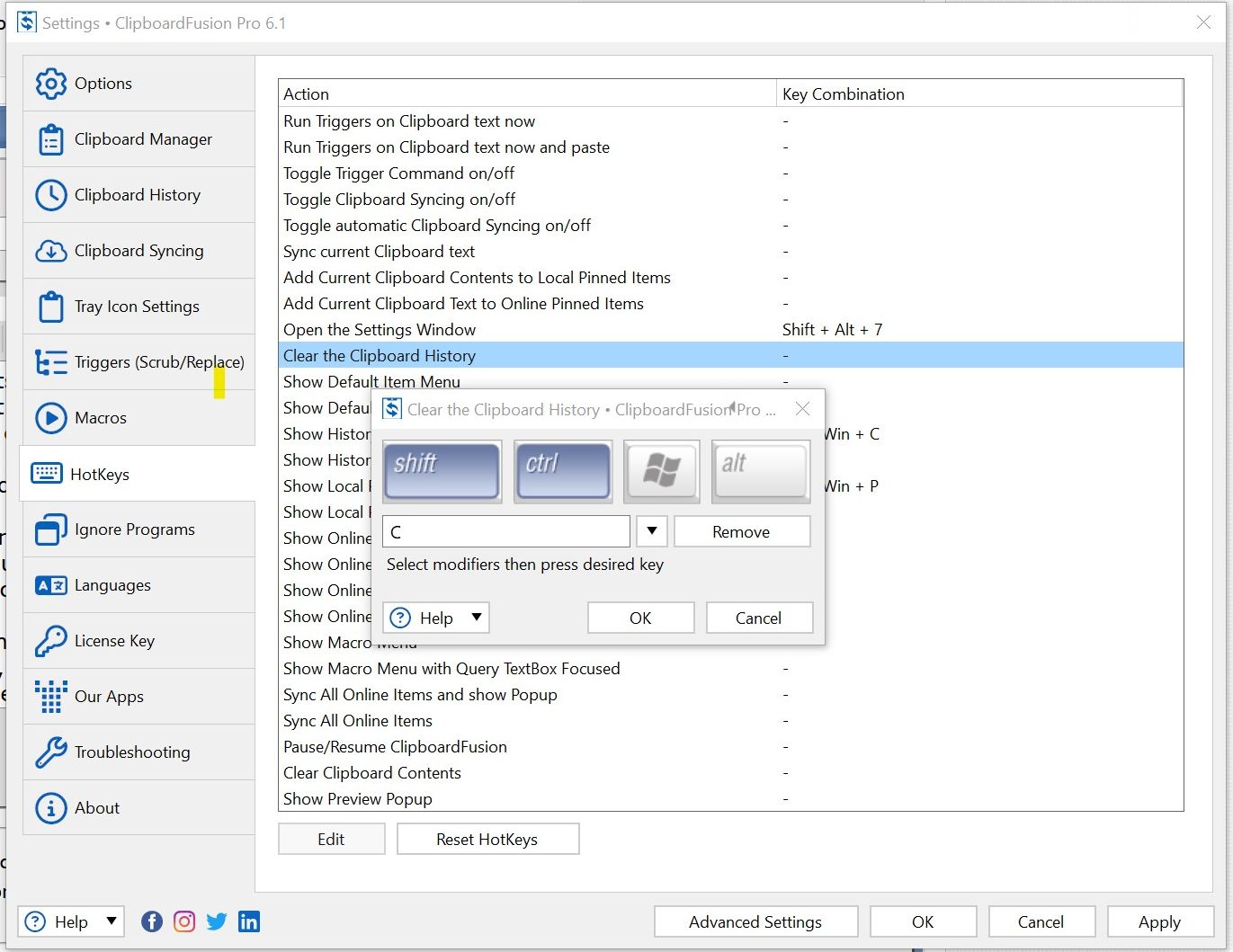Viewport: 1233px width, 952px height.
Task: Click the License Key key icon
Action: [x=51, y=641]
